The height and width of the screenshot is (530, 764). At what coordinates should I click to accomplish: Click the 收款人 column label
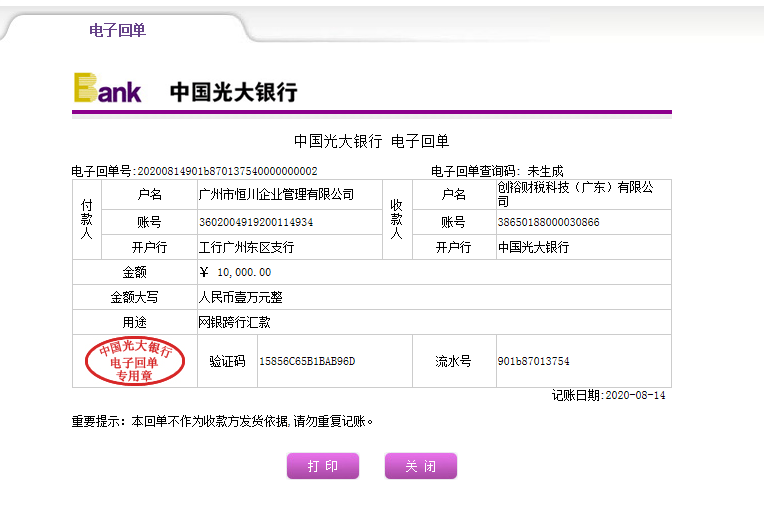pyautogui.click(x=397, y=219)
